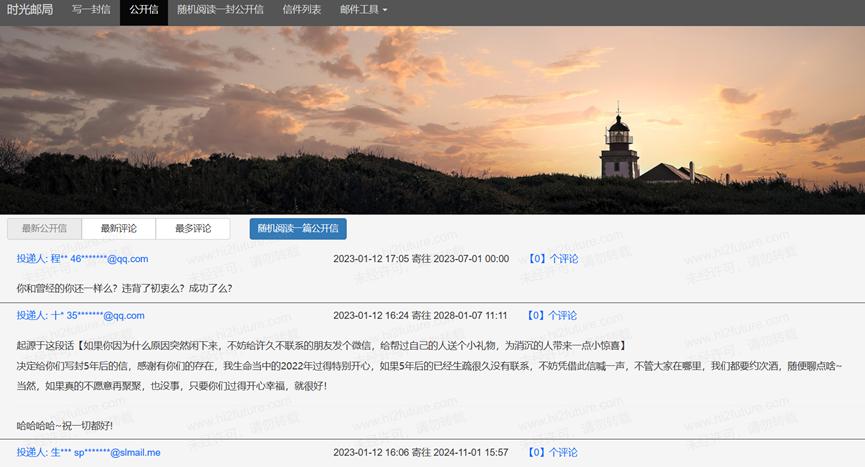
Task: Open comments link of the 2023-07-01 letter
Action: [x=553, y=259]
